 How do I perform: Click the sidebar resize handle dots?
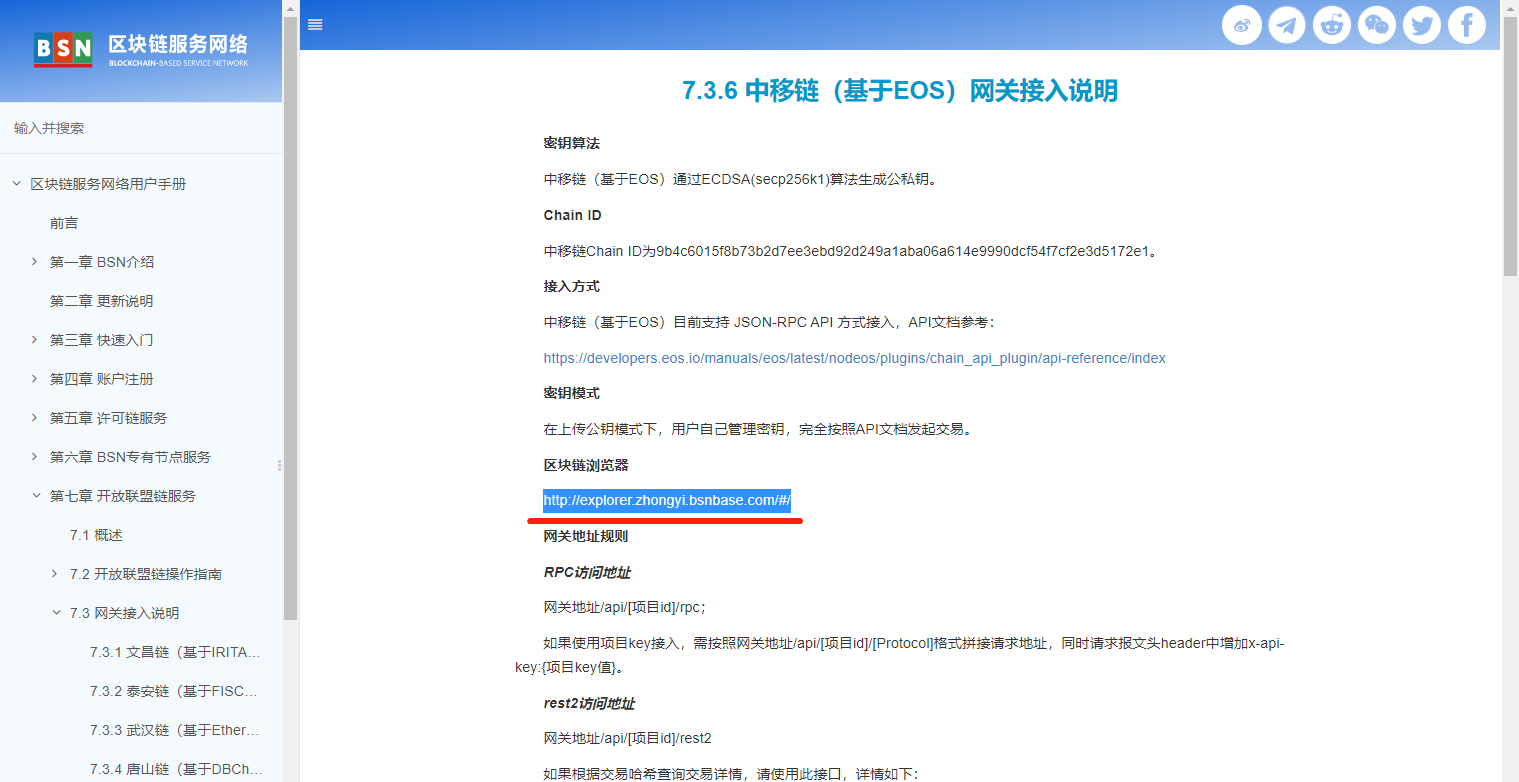click(280, 465)
